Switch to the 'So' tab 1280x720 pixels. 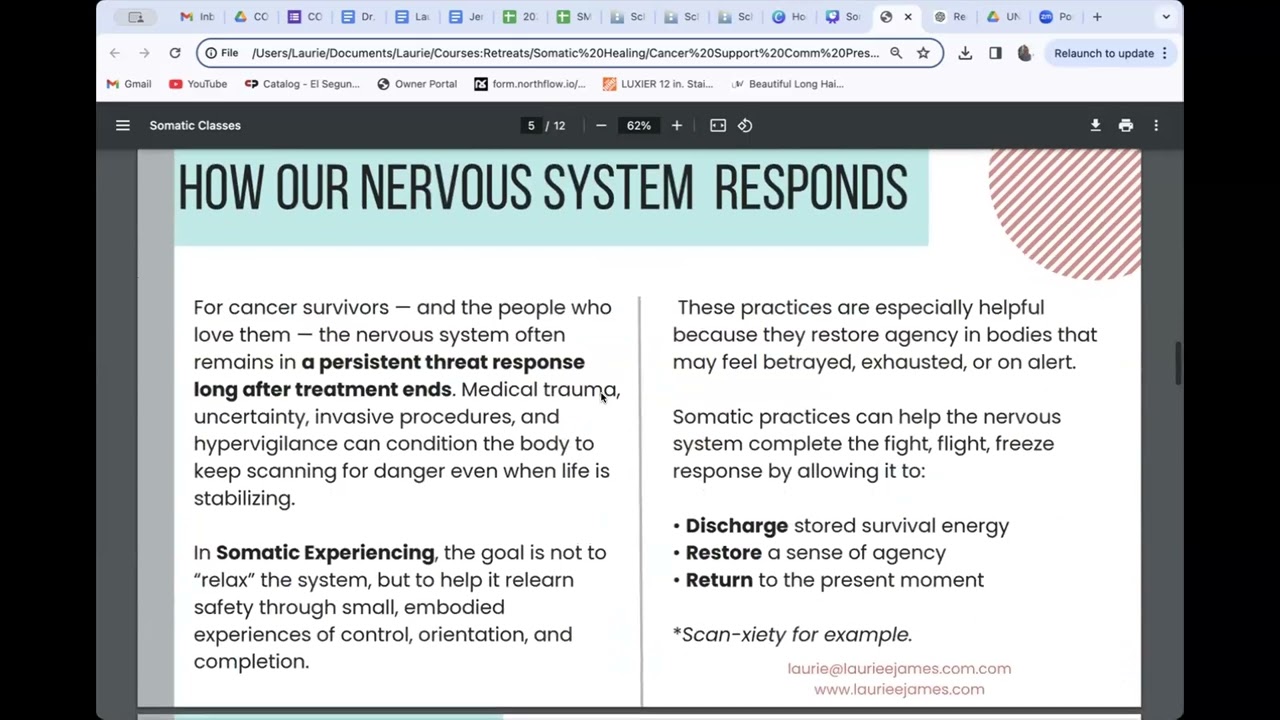[843, 17]
